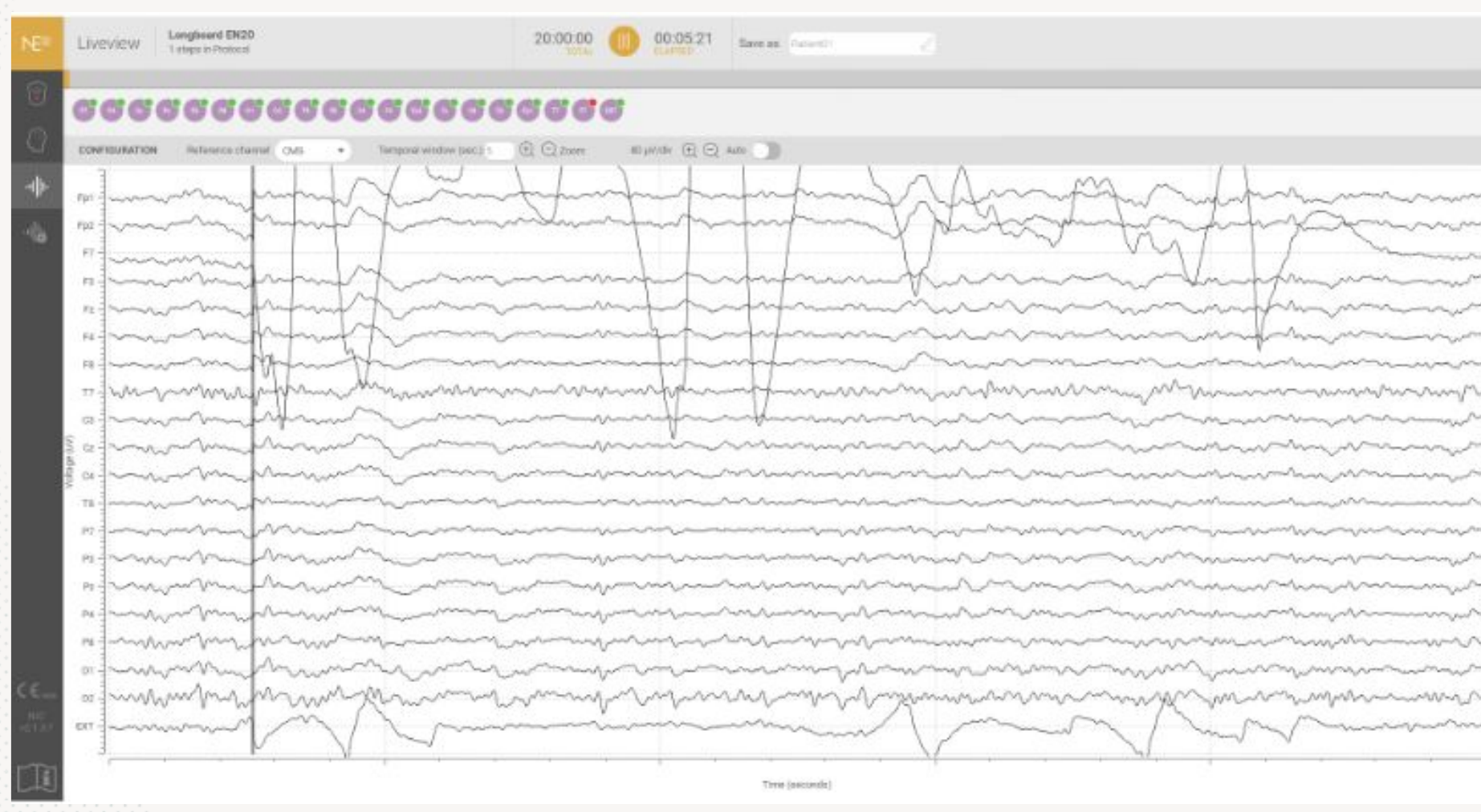Click the NE logo in the sidebar
Image resolution: width=1481 pixels, height=812 pixels.
[x=37, y=43]
